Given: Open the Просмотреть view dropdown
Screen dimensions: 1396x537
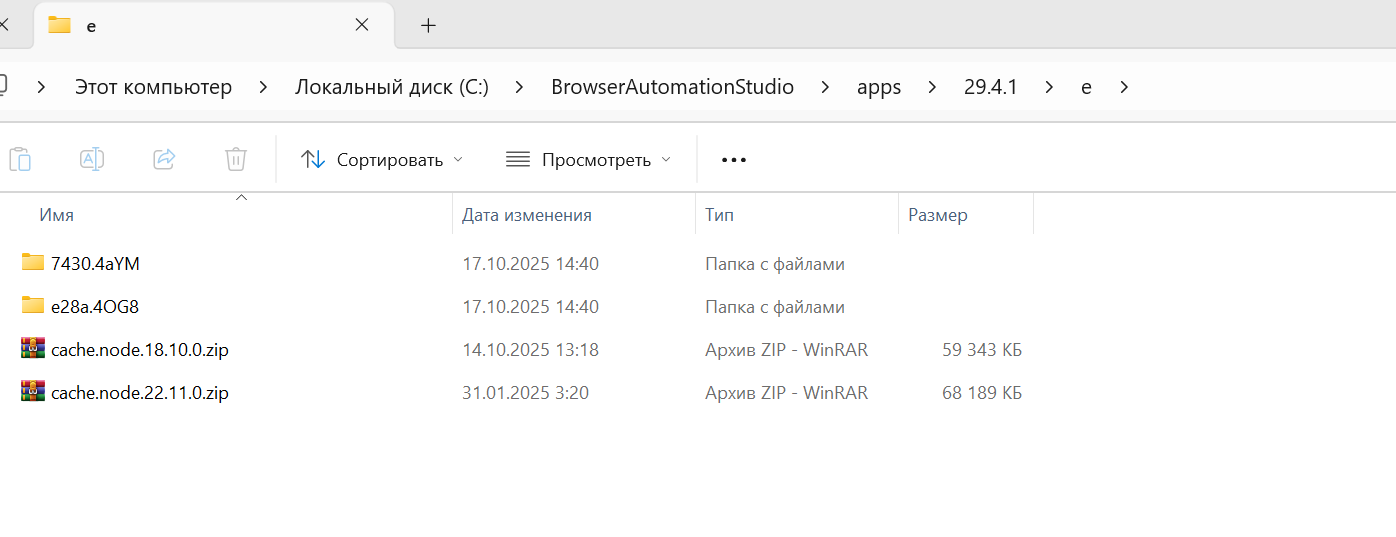Looking at the screenshot, I should (588, 160).
